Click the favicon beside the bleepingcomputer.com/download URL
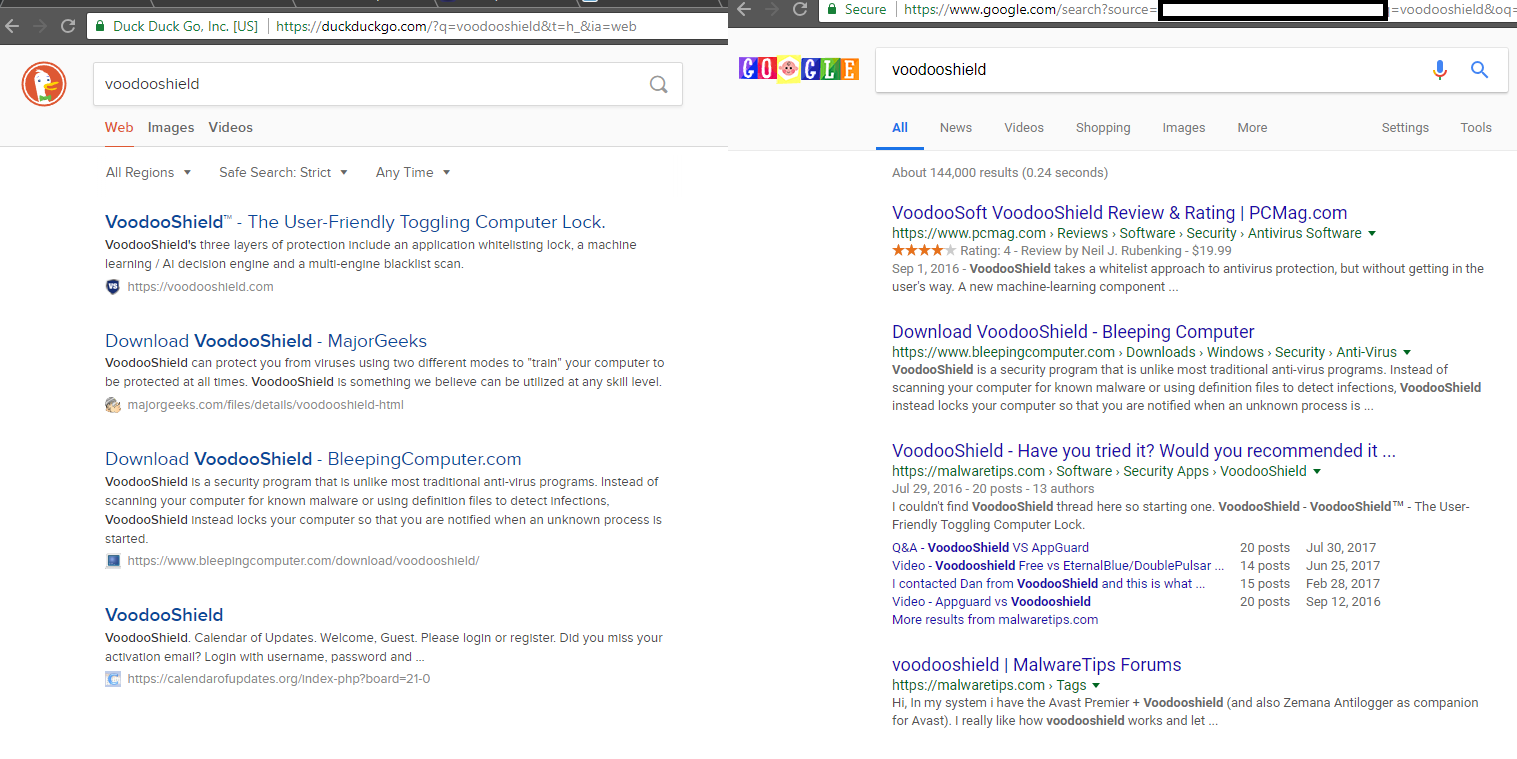Image resolution: width=1517 pixels, height=759 pixels. click(113, 561)
